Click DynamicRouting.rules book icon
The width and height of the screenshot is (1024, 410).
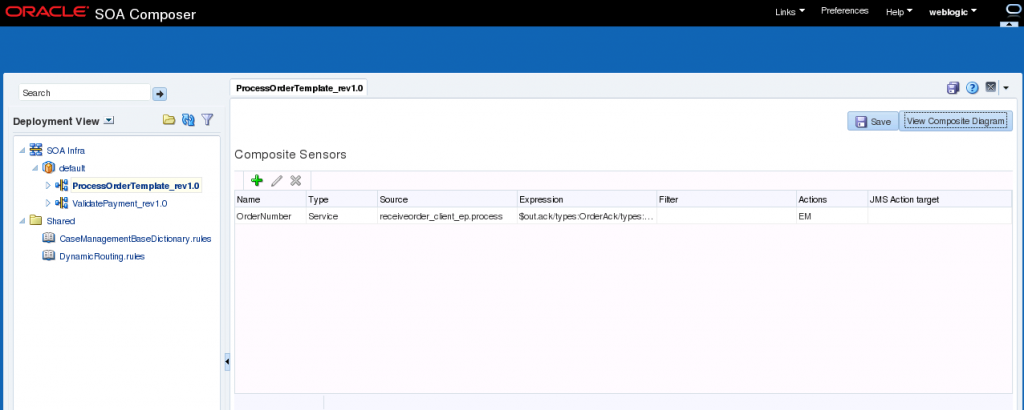tap(48, 256)
